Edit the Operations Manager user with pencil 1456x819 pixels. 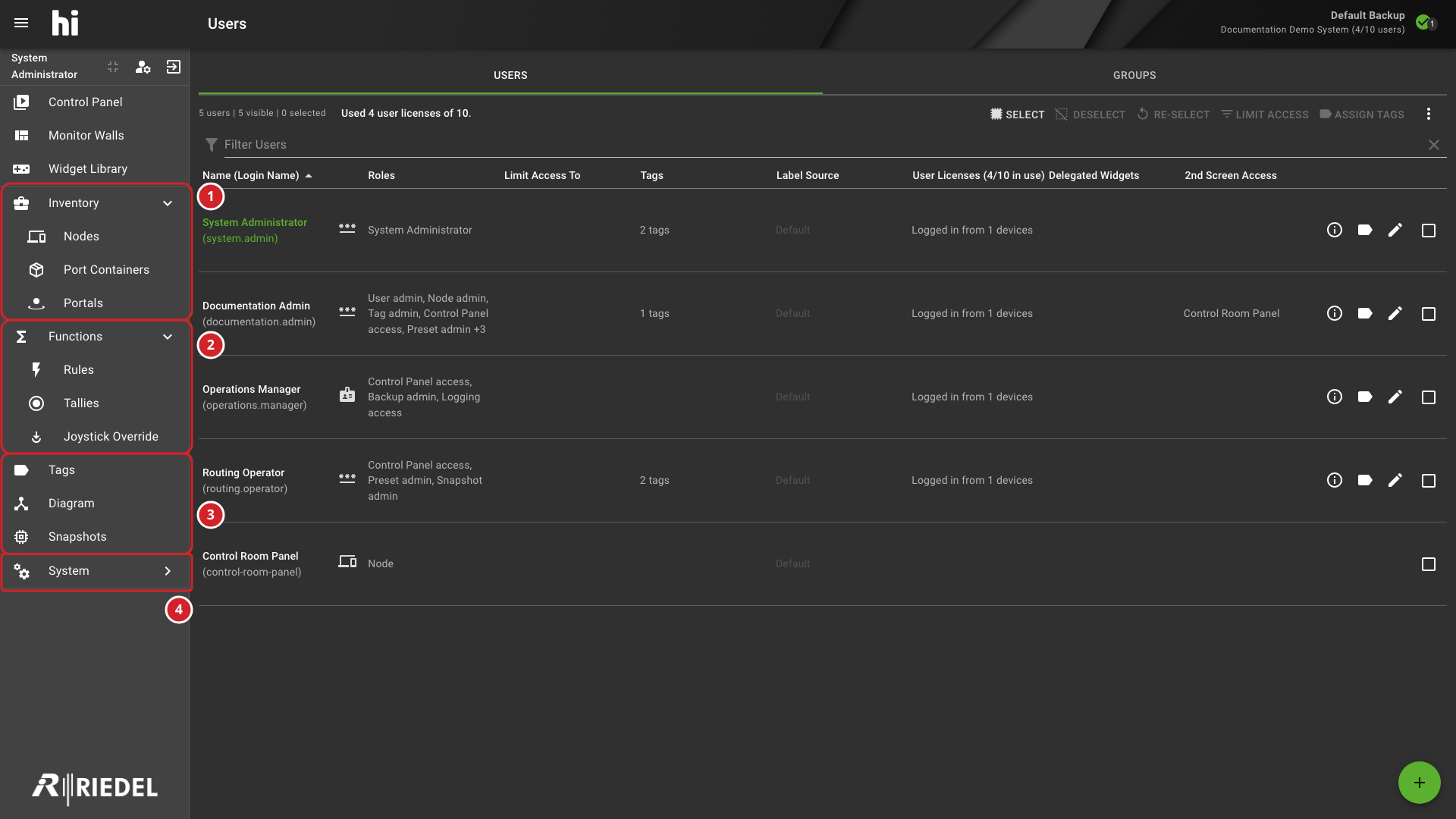click(x=1395, y=397)
